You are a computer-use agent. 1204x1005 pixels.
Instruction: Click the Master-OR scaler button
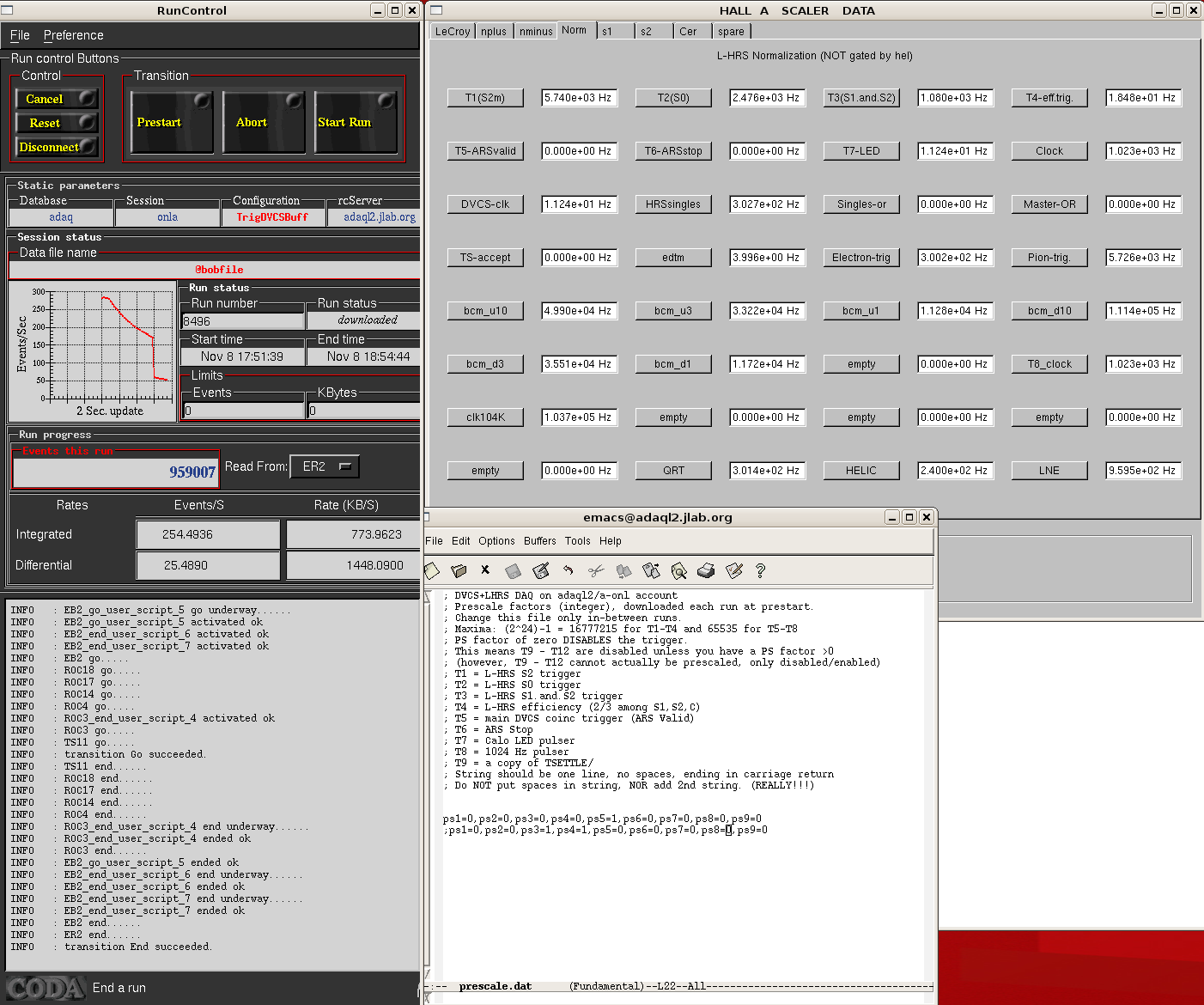click(1049, 204)
